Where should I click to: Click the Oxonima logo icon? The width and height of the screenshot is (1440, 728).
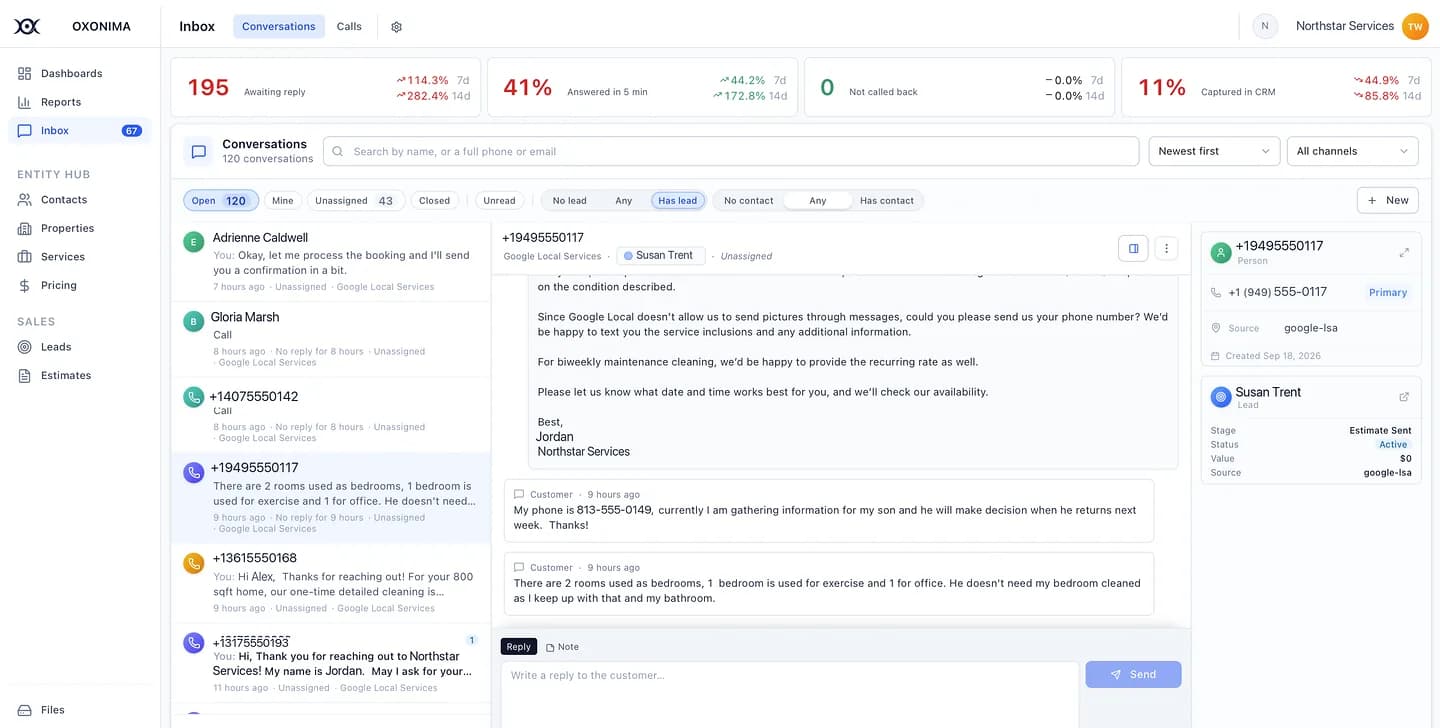[27, 26]
